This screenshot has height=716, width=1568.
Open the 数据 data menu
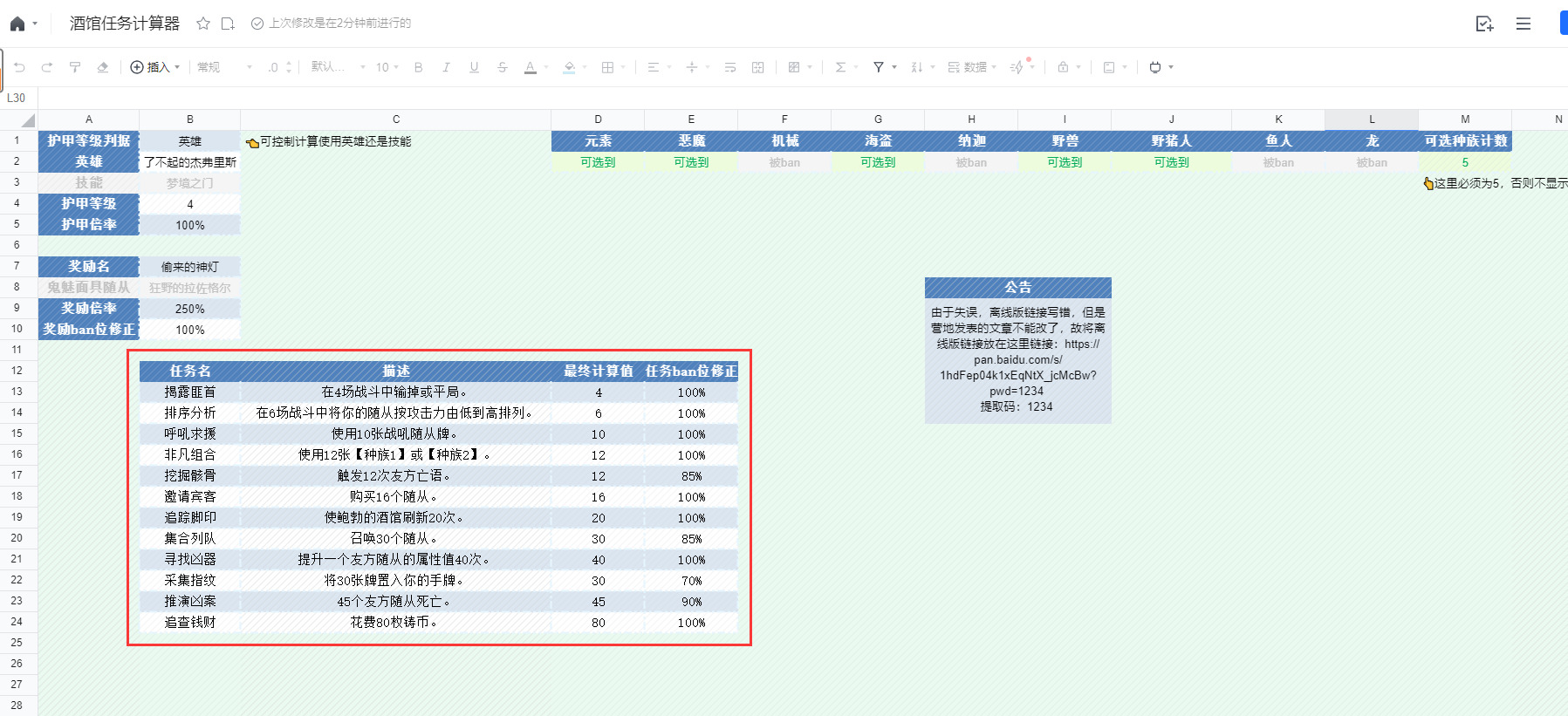click(x=971, y=67)
